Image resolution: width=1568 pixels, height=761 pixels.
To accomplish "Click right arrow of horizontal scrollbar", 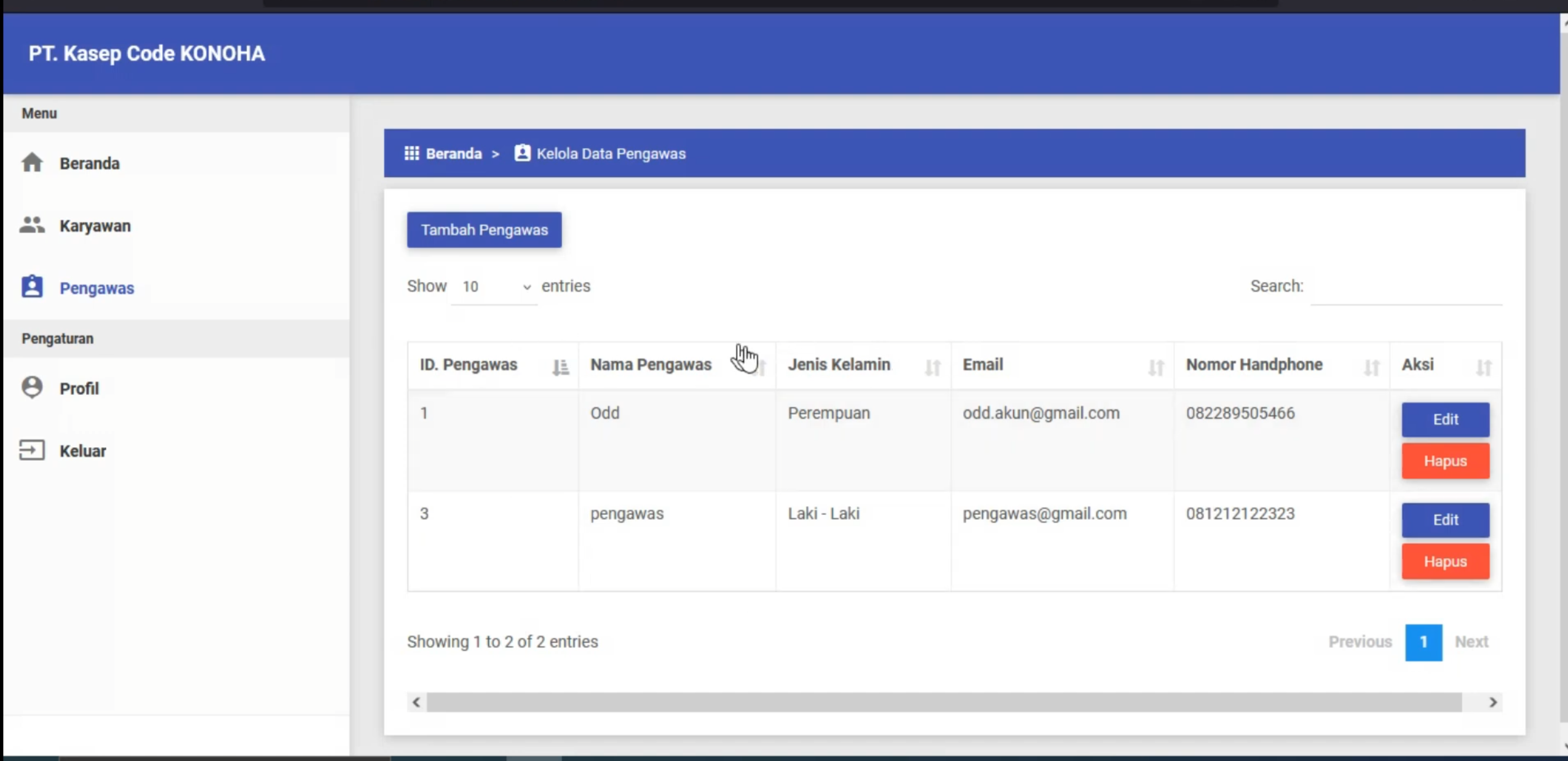I will click(x=1493, y=702).
